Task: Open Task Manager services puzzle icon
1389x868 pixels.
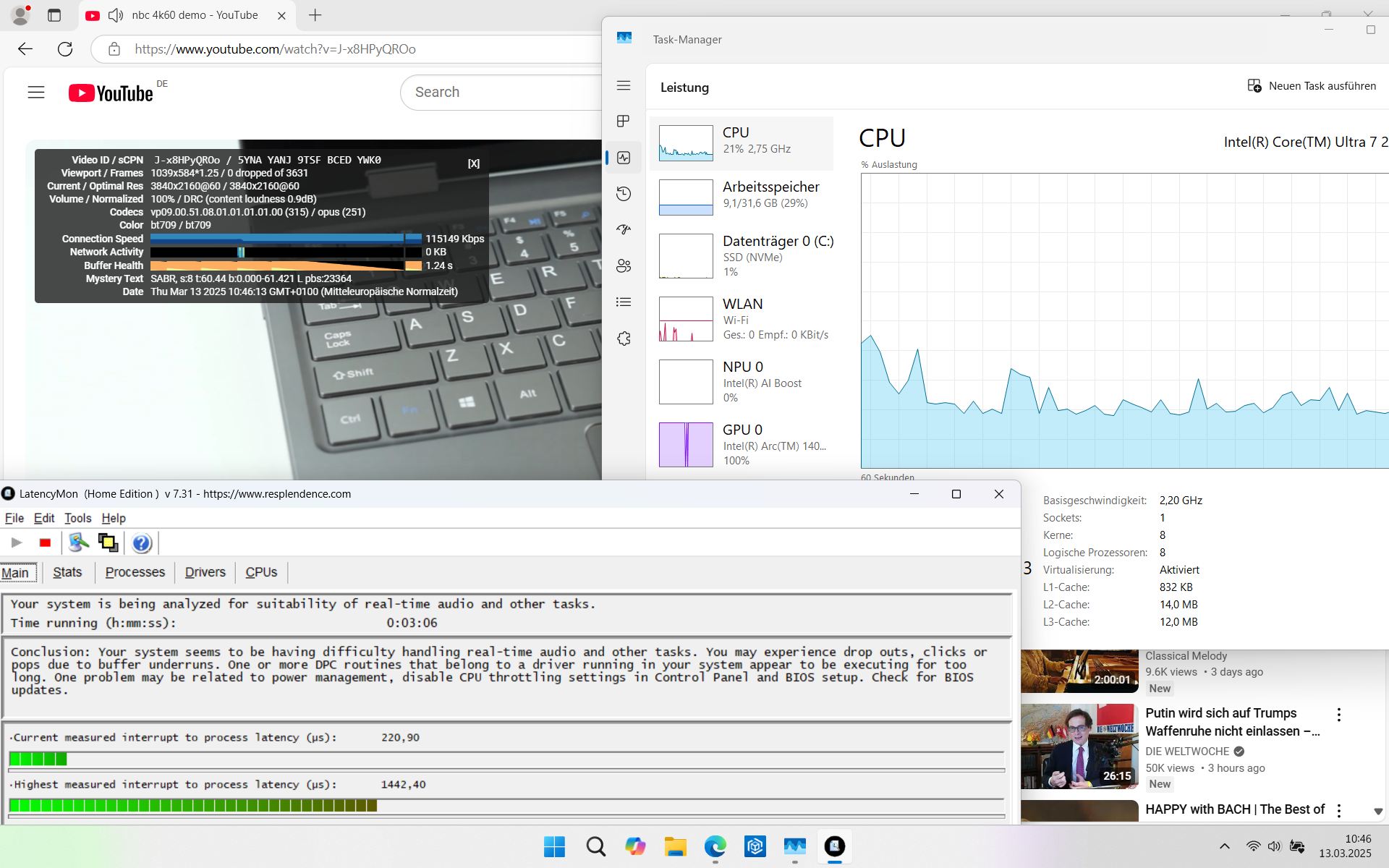Action: tap(624, 339)
